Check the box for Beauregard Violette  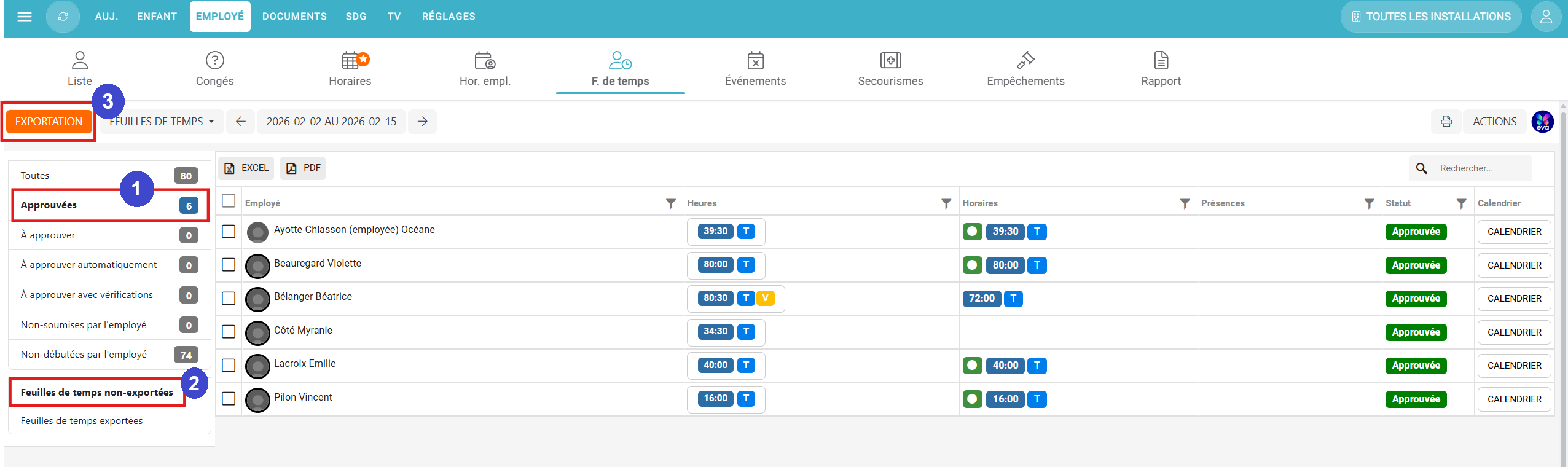click(229, 265)
